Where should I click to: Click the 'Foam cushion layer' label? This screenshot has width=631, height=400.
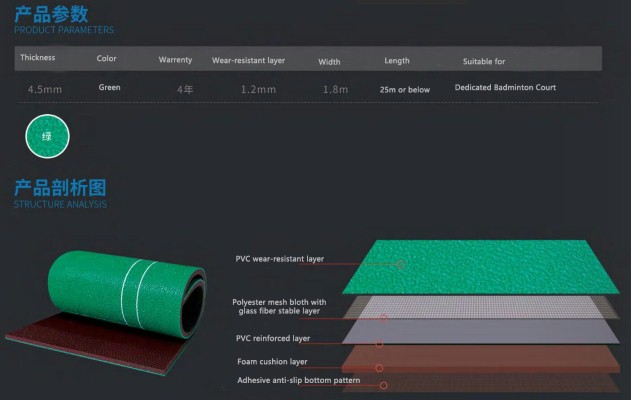270,361
